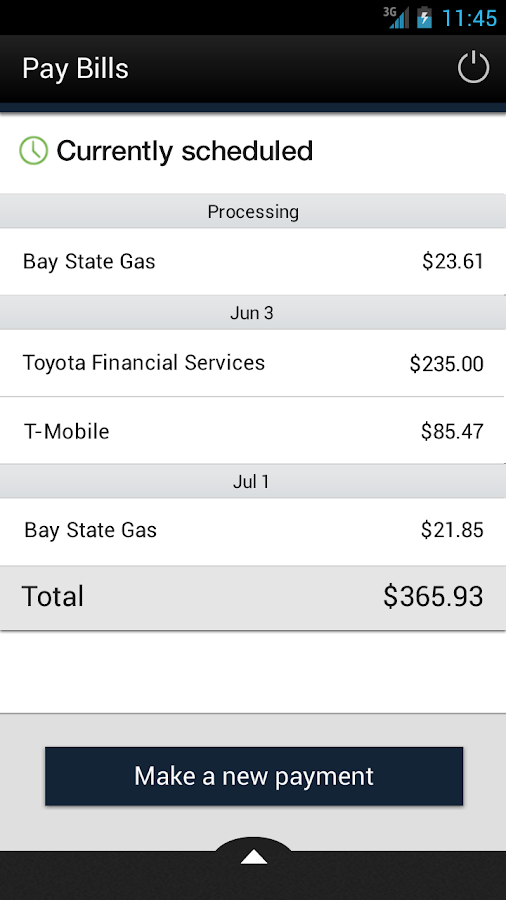Screen dimensions: 506x900
Task: Tap the 3G signal strength icon
Action: (x=396, y=17)
